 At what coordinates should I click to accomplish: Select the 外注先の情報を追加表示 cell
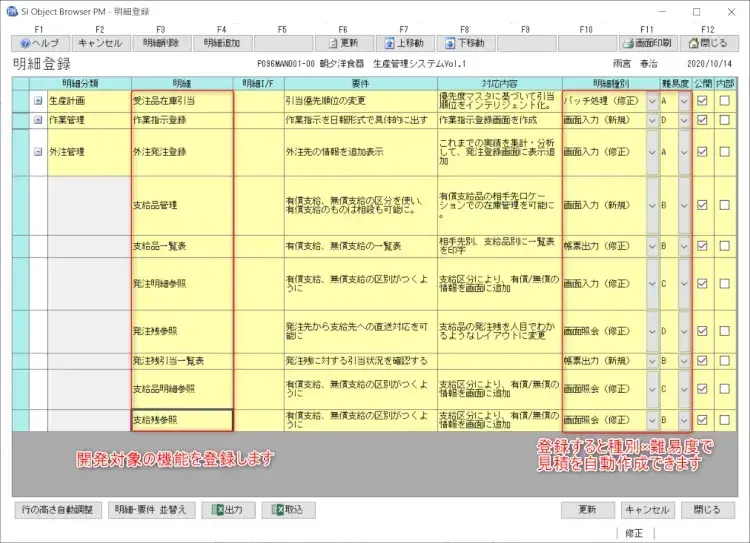(361, 152)
